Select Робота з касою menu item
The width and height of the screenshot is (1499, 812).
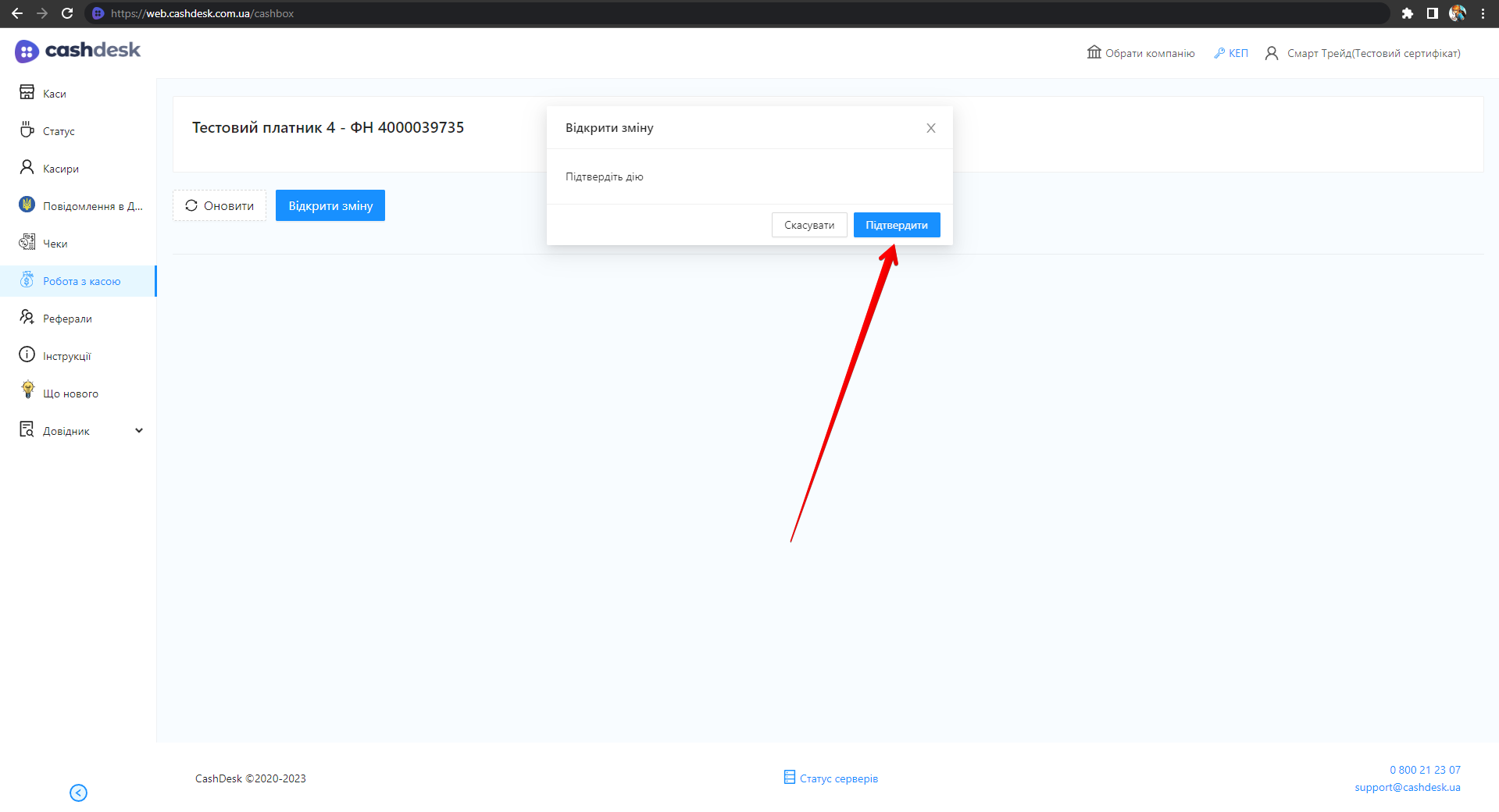click(81, 281)
